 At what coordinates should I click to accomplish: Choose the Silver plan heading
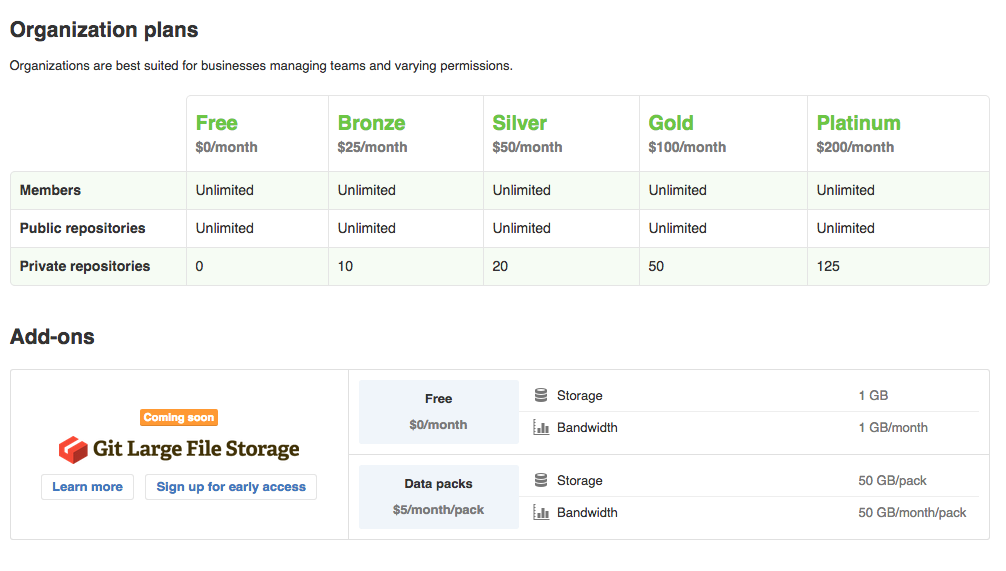point(519,123)
